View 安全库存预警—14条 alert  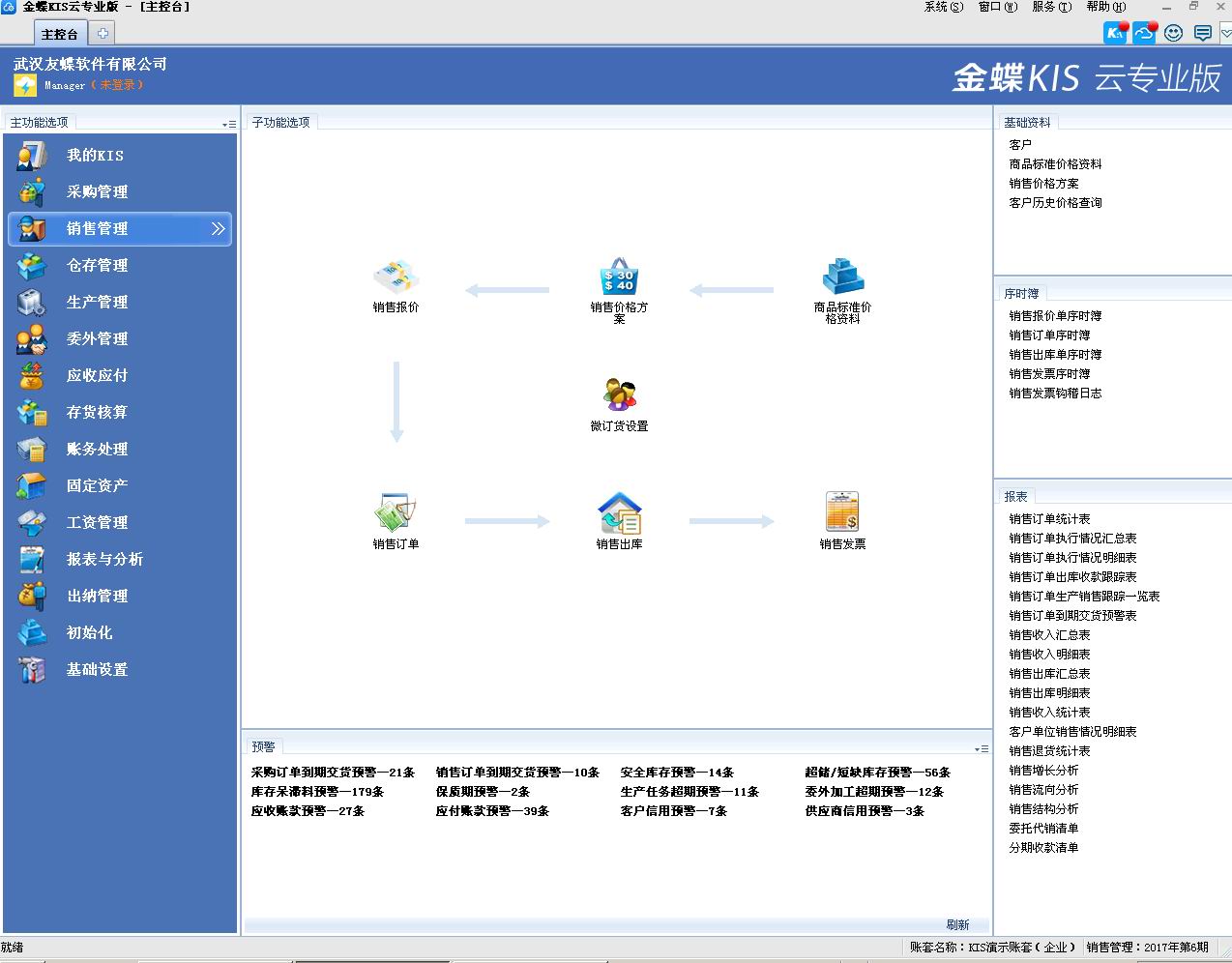(677, 773)
